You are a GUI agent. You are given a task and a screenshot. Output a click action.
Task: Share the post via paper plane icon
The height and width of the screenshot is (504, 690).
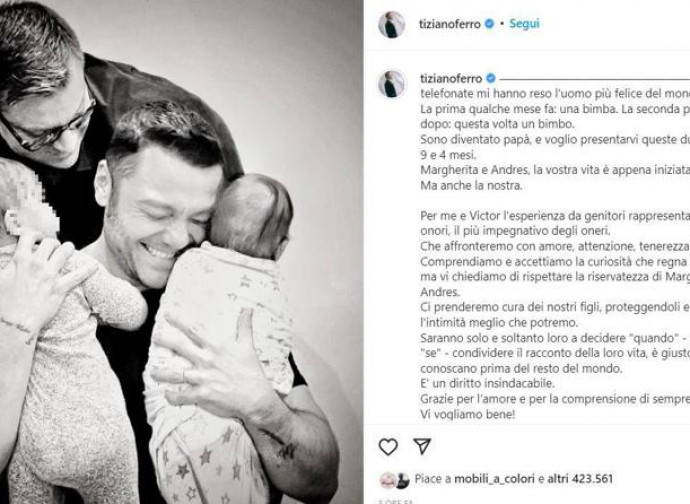422,446
